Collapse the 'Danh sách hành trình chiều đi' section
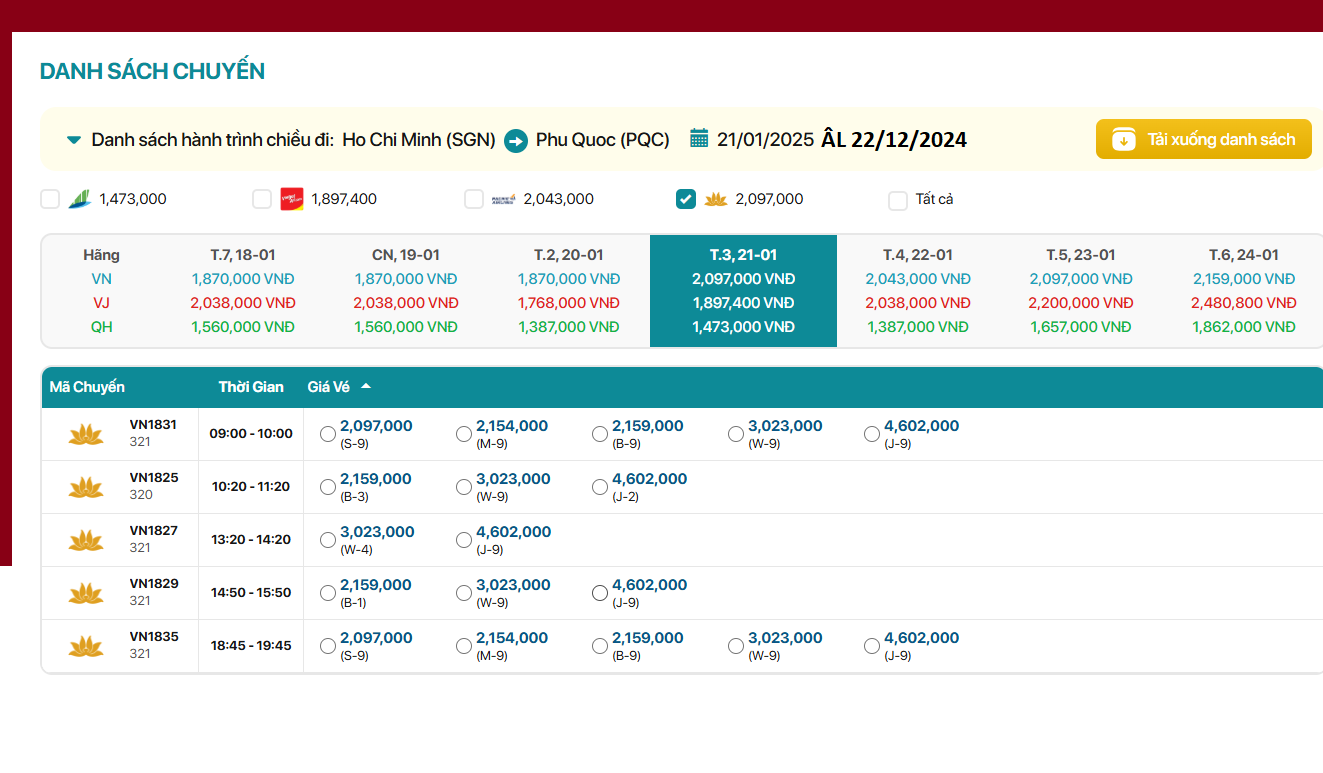Image resolution: width=1323 pixels, height=773 pixels. click(74, 140)
